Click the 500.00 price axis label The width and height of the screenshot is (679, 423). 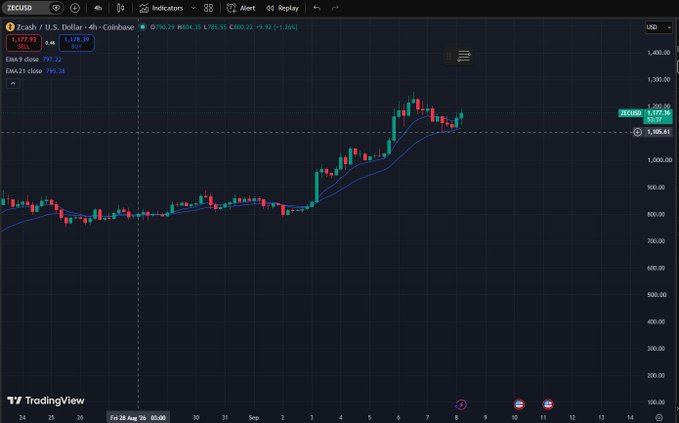click(x=656, y=294)
